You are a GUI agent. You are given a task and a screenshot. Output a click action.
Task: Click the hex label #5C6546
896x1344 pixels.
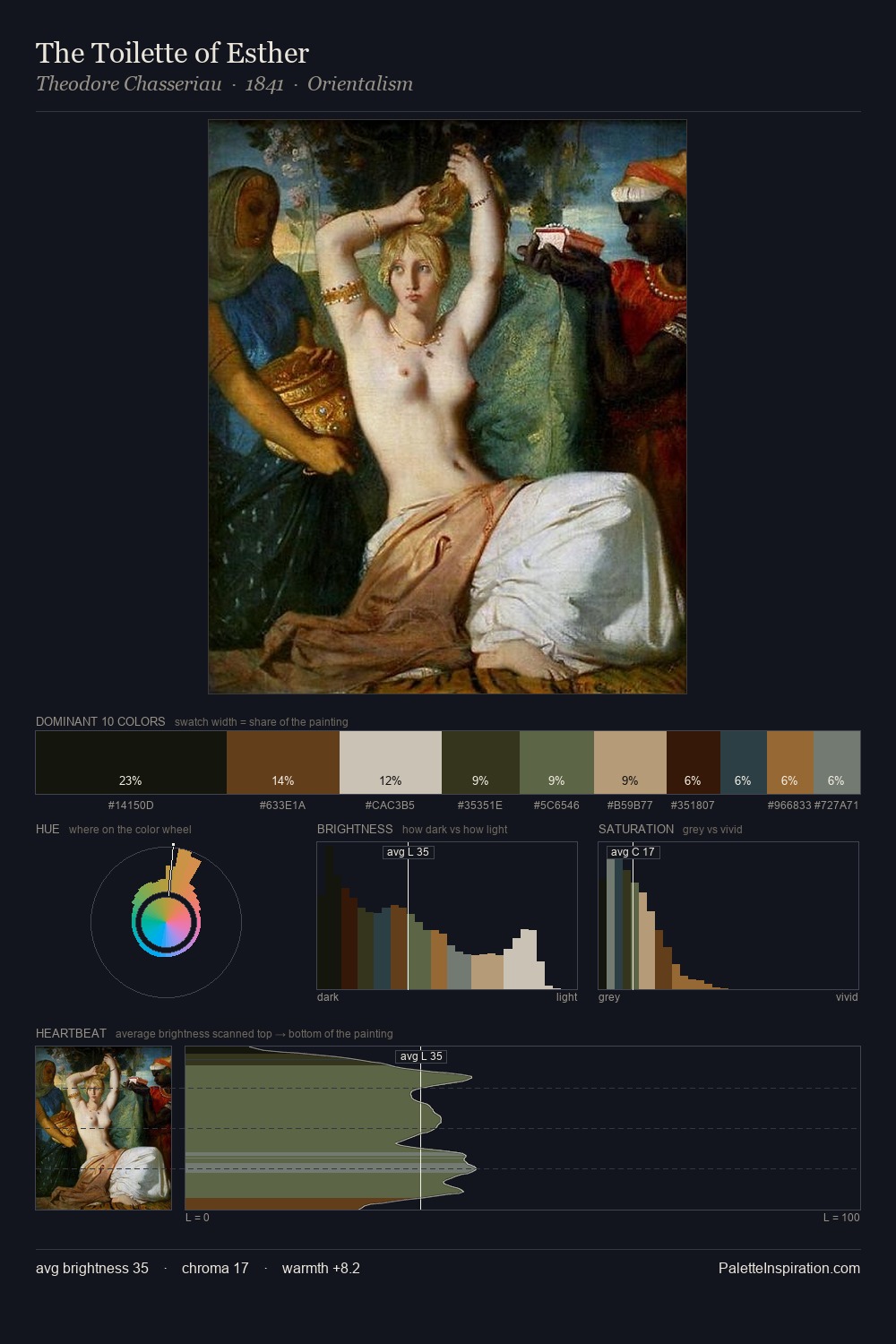point(556,806)
